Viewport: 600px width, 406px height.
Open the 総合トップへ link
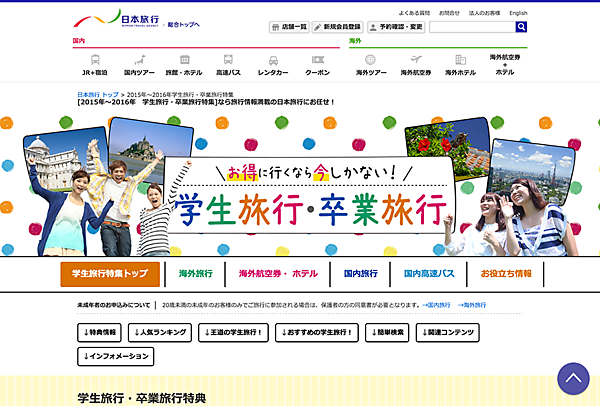coord(183,24)
